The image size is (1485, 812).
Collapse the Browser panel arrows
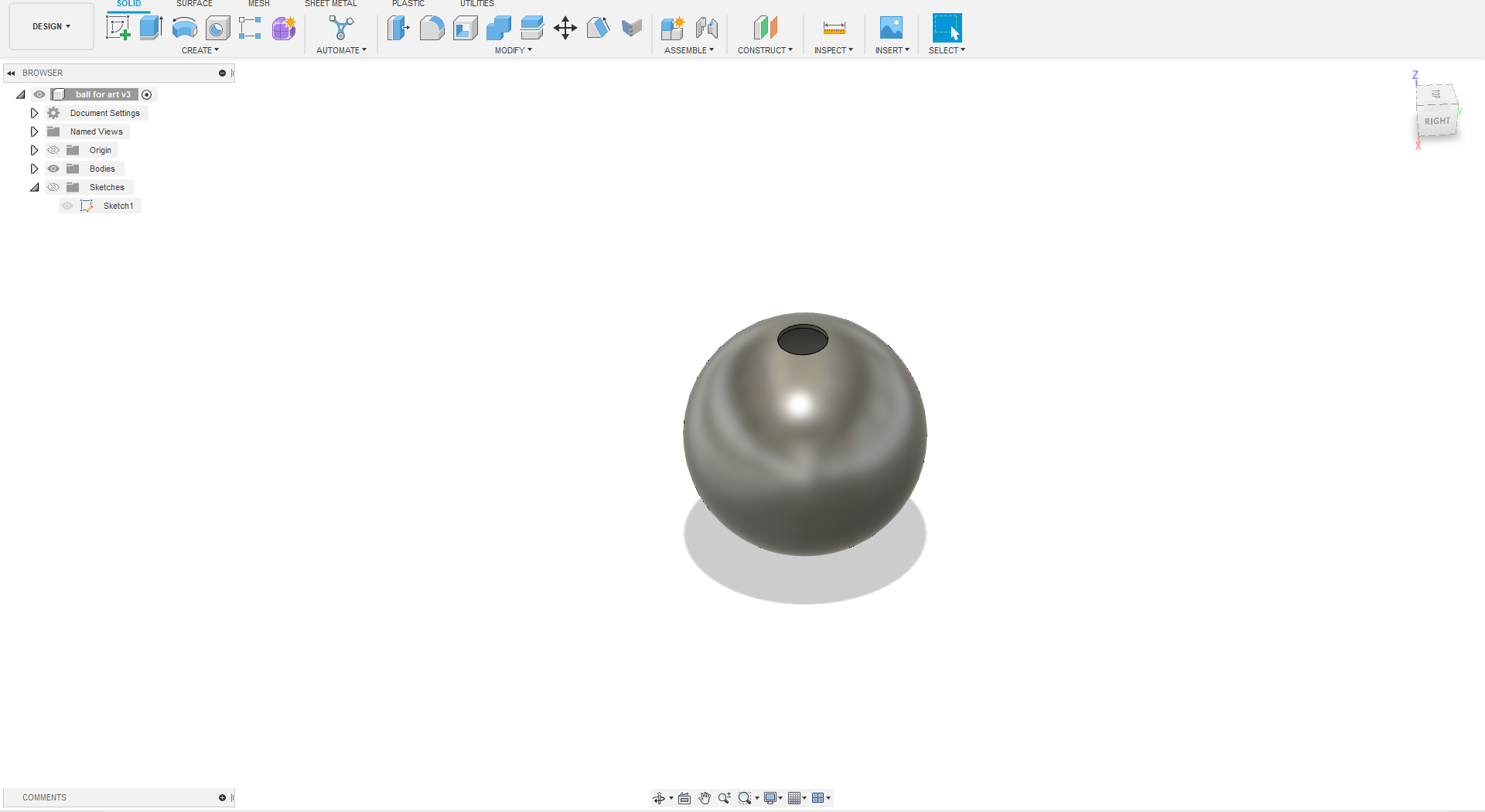click(x=11, y=73)
